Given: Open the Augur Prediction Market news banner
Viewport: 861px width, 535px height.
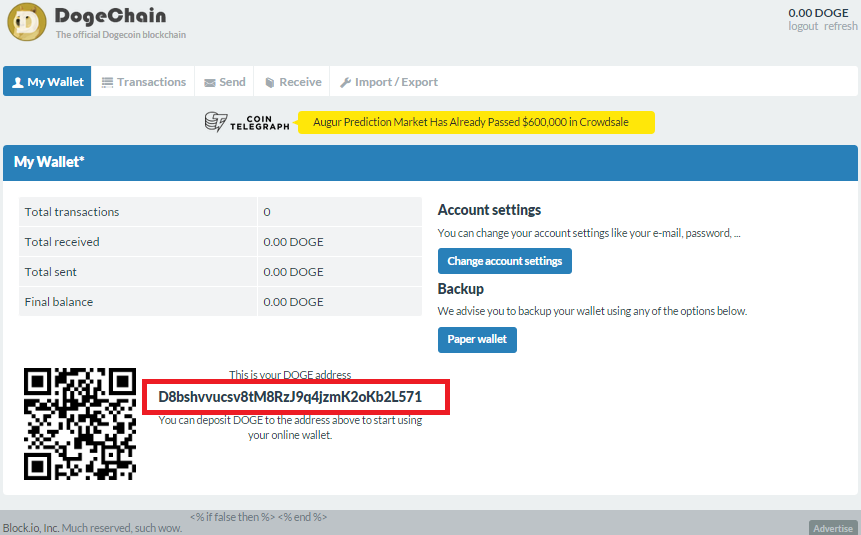Looking at the screenshot, I should [x=476, y=122].
